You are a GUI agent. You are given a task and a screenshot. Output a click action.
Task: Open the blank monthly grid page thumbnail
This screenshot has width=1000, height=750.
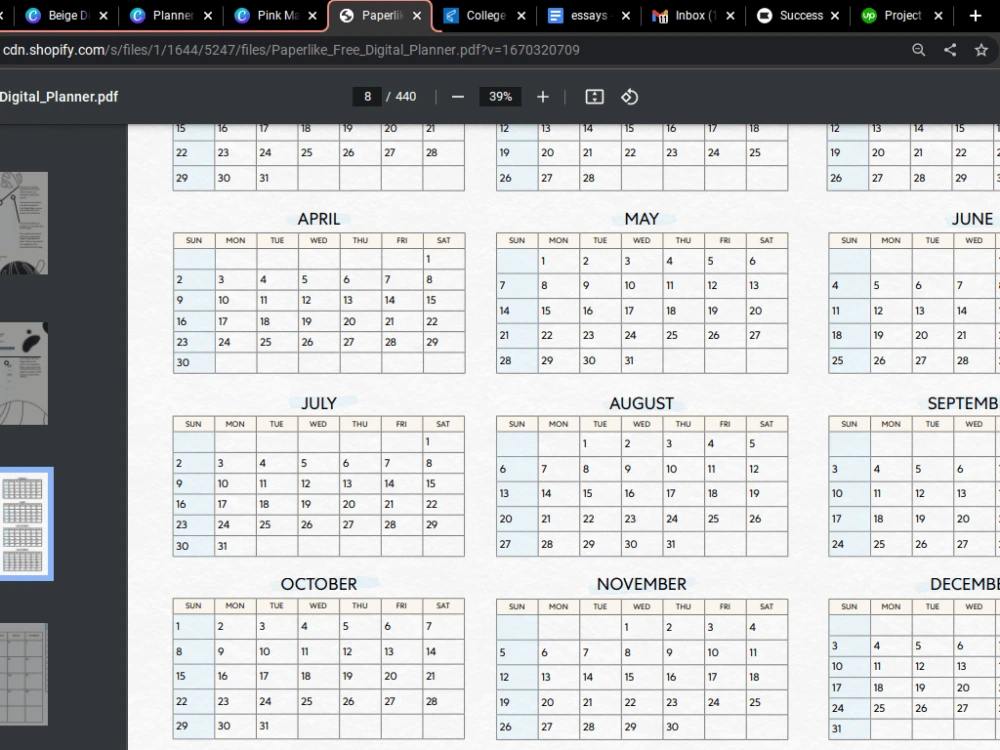[x=24, y=674]
